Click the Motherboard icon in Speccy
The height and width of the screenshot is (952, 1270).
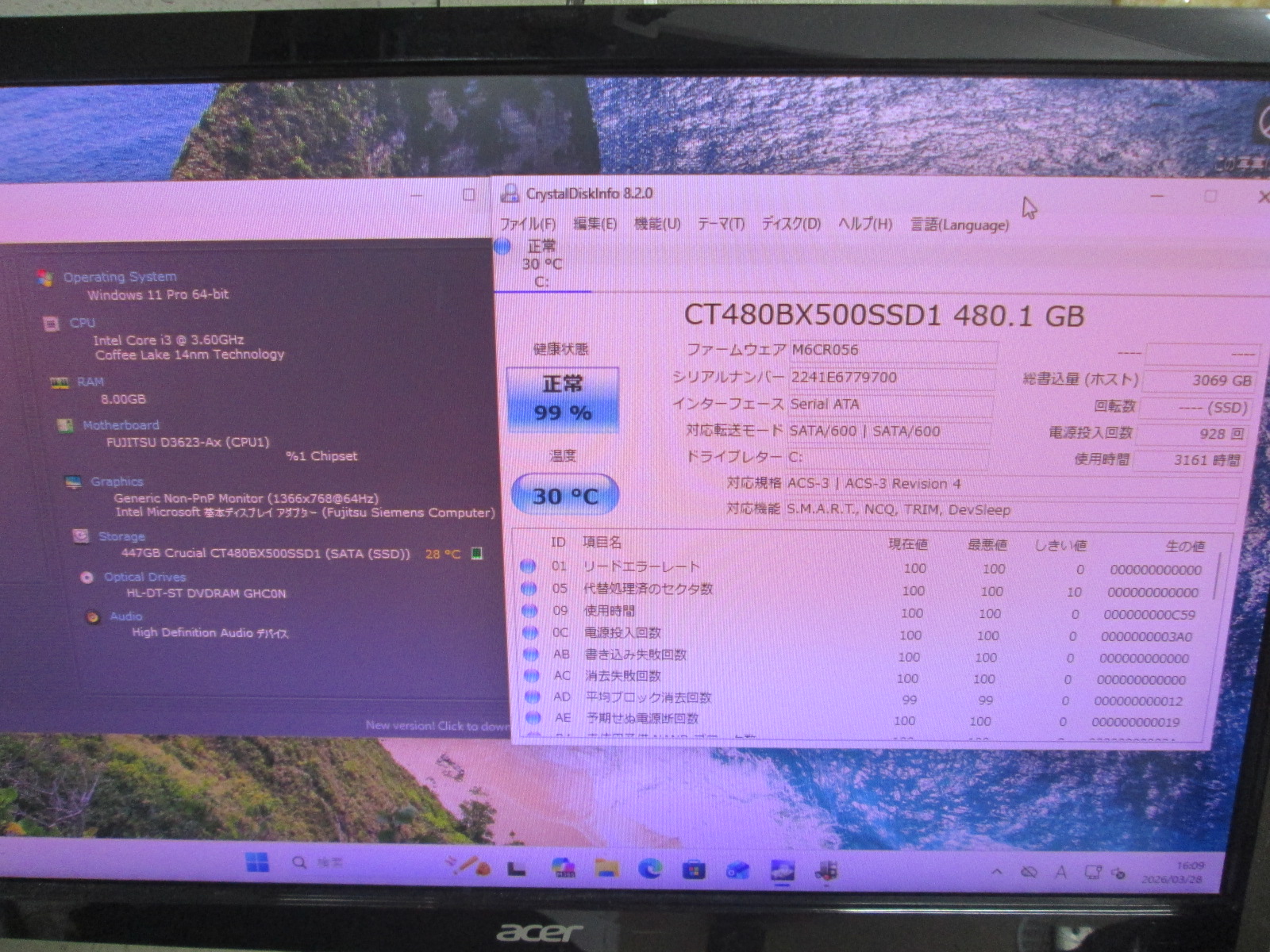point(66,426)
